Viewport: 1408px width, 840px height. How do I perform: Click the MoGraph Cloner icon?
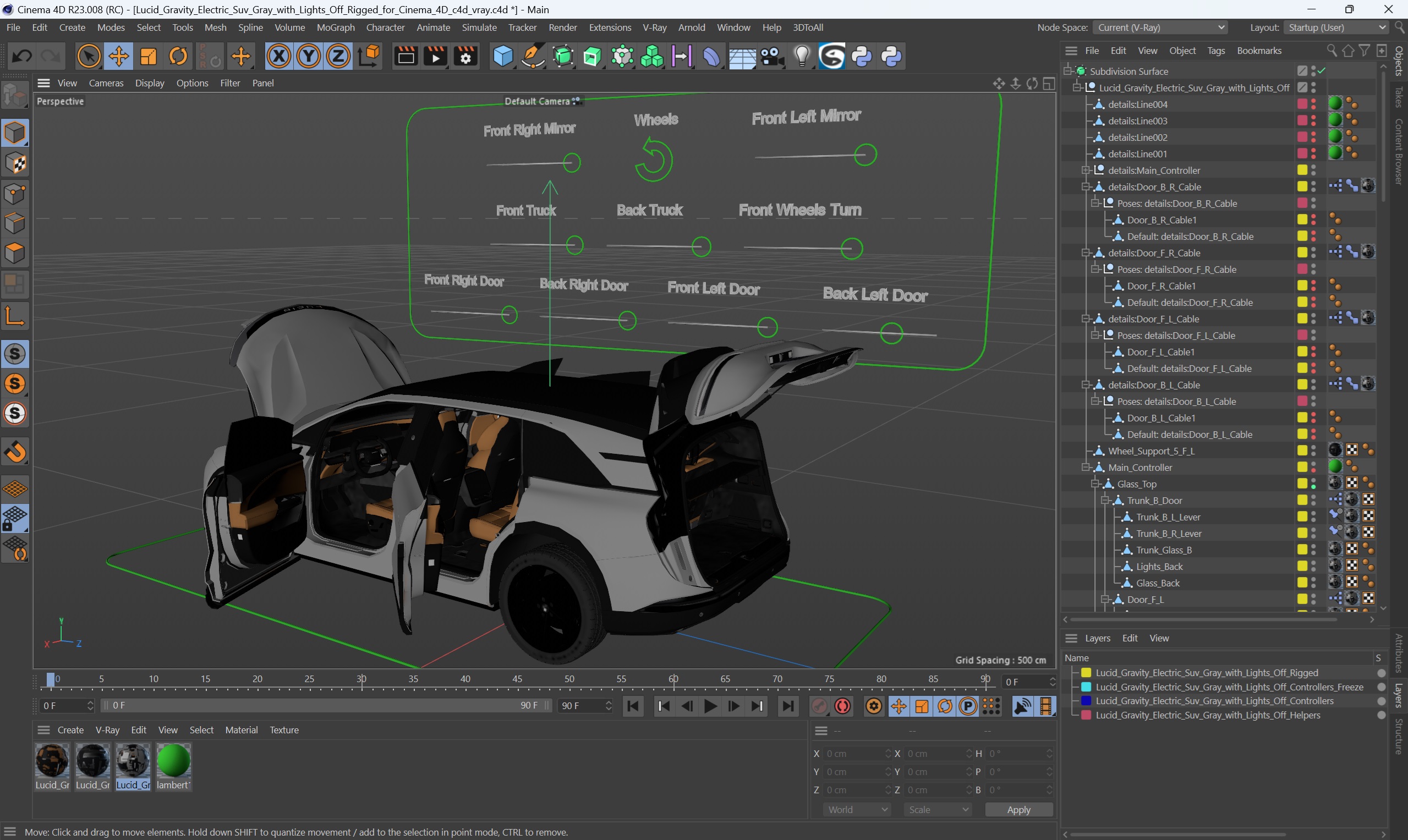click(651, 56)
